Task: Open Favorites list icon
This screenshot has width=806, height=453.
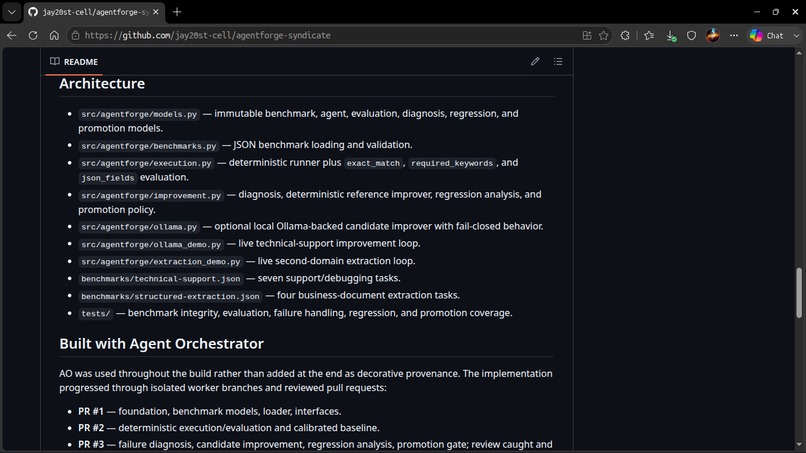Action: tap(649, 35)
